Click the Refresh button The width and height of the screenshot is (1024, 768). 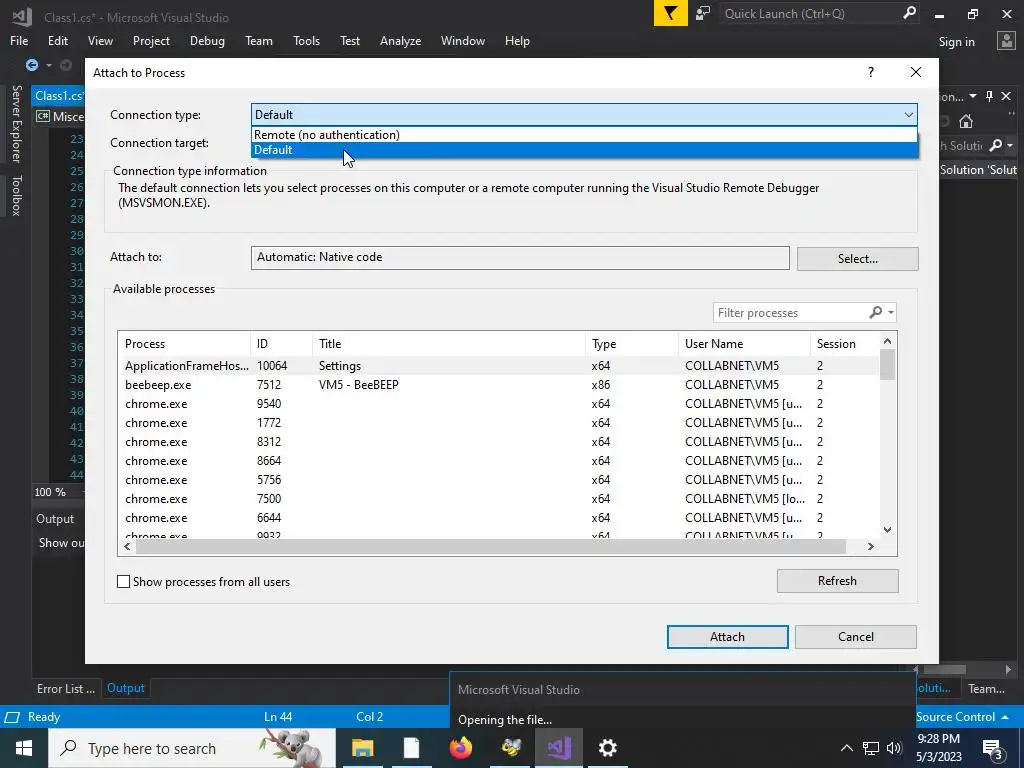coord(837,581)
